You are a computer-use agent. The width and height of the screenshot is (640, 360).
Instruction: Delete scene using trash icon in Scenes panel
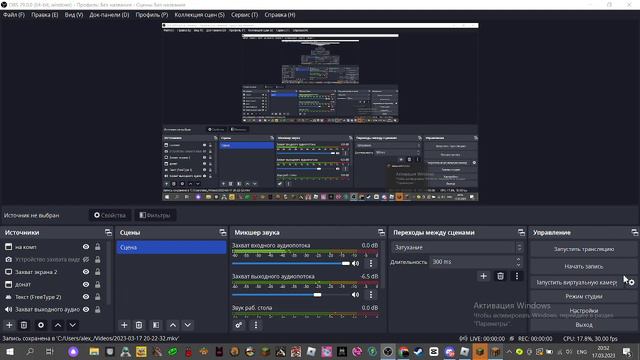[x=139, y=325]
